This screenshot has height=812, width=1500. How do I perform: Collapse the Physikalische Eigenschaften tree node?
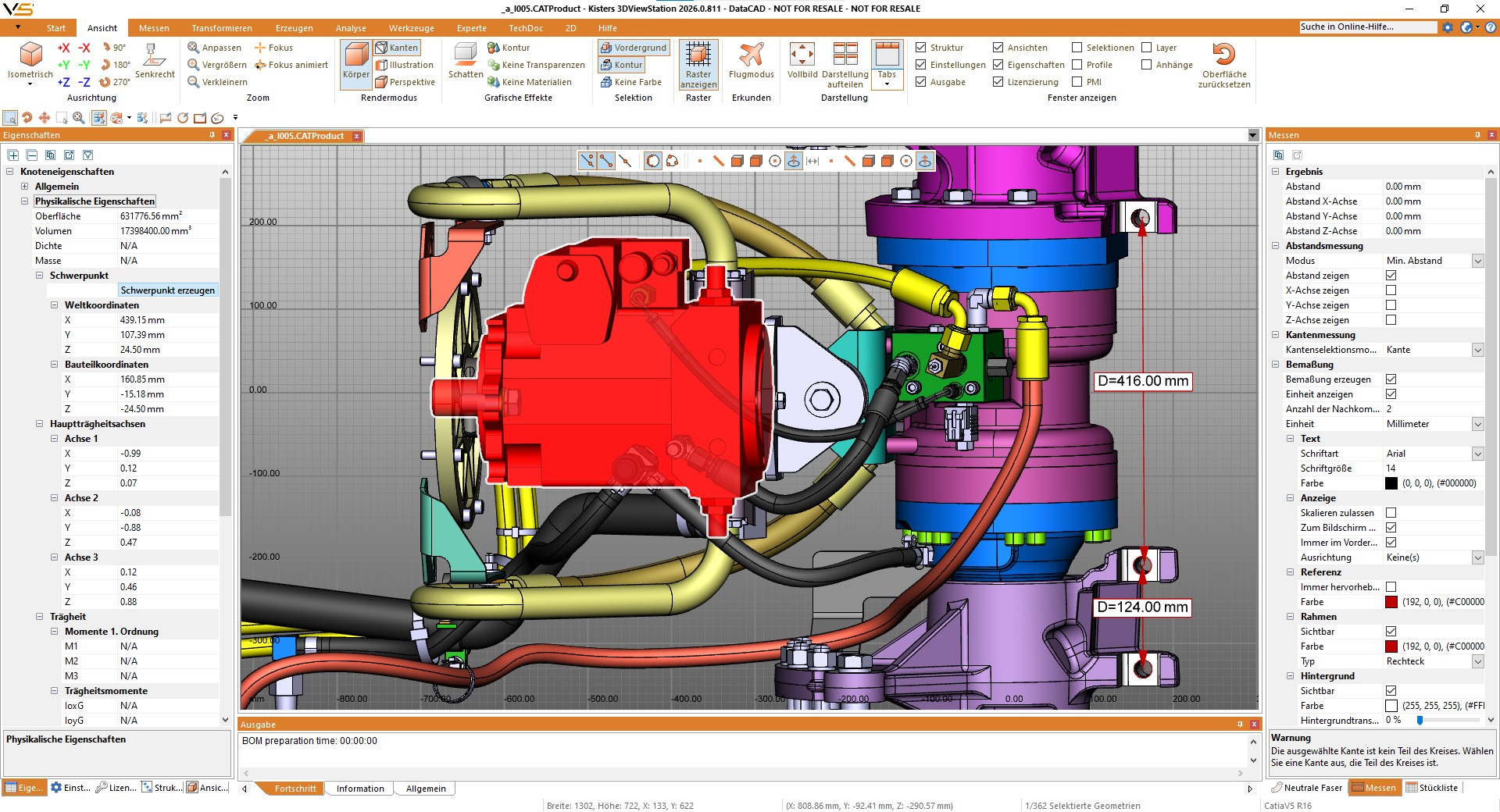[x=26, y=201]
